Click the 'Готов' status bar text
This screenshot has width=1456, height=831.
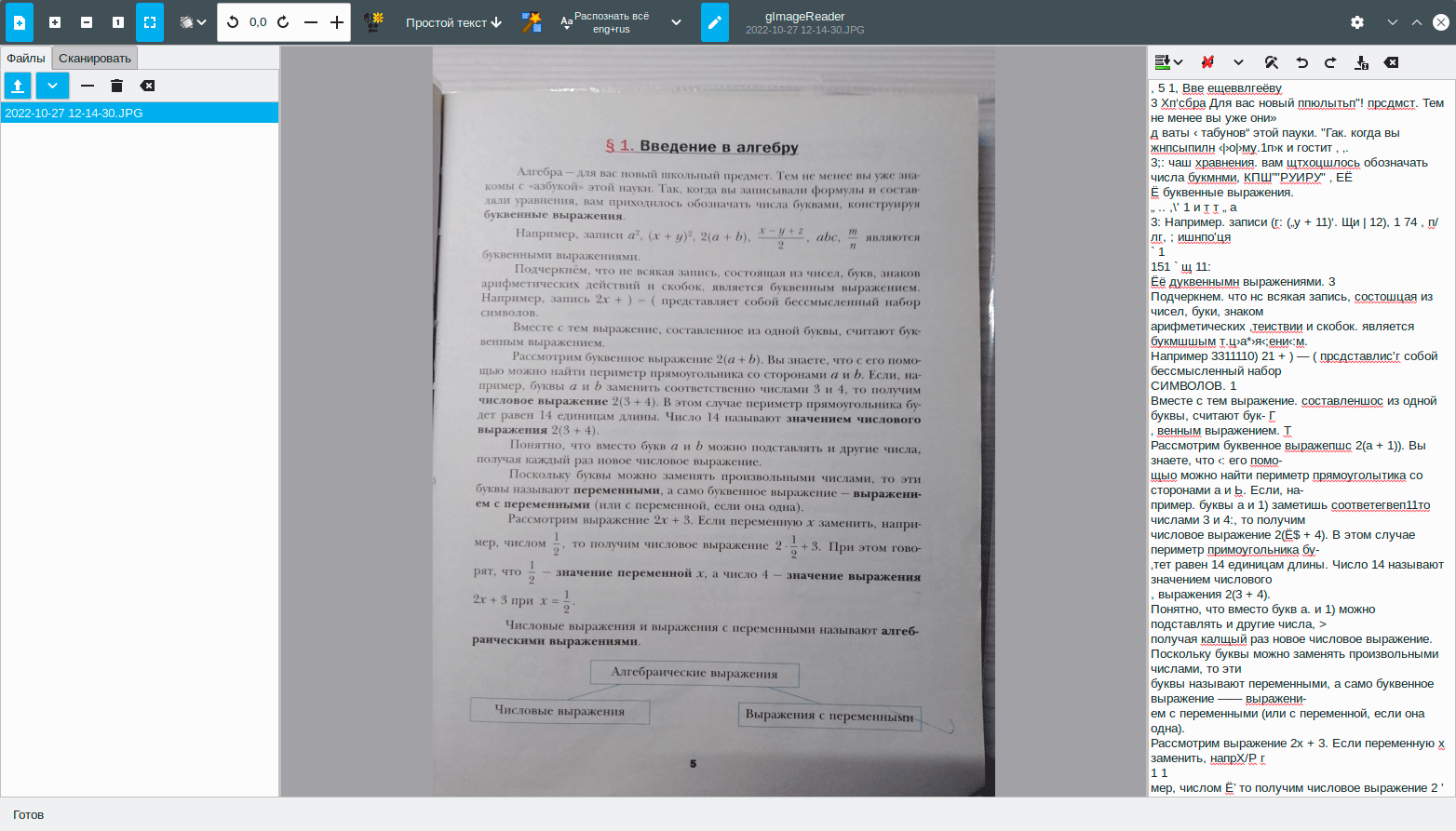29,815
